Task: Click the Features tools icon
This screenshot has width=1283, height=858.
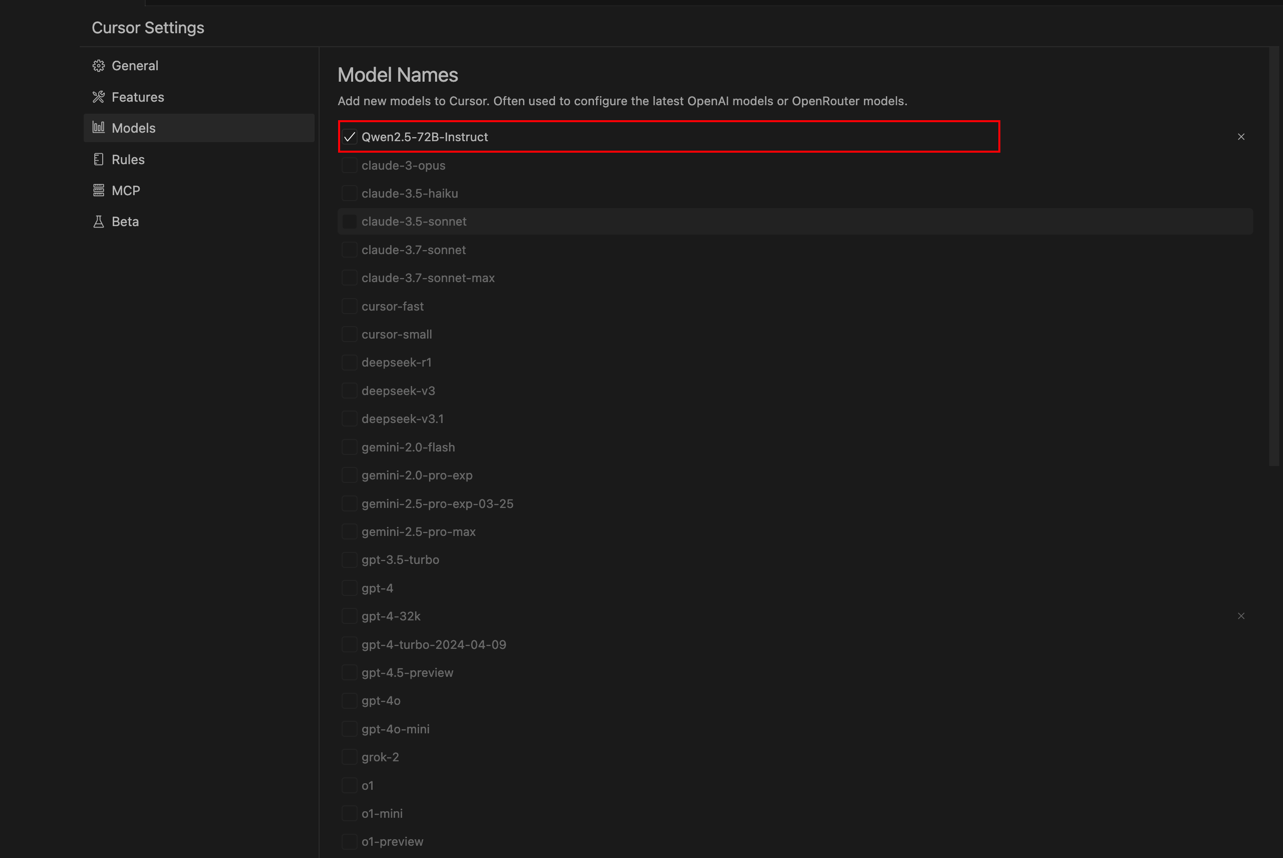Action: pos(98,97)
